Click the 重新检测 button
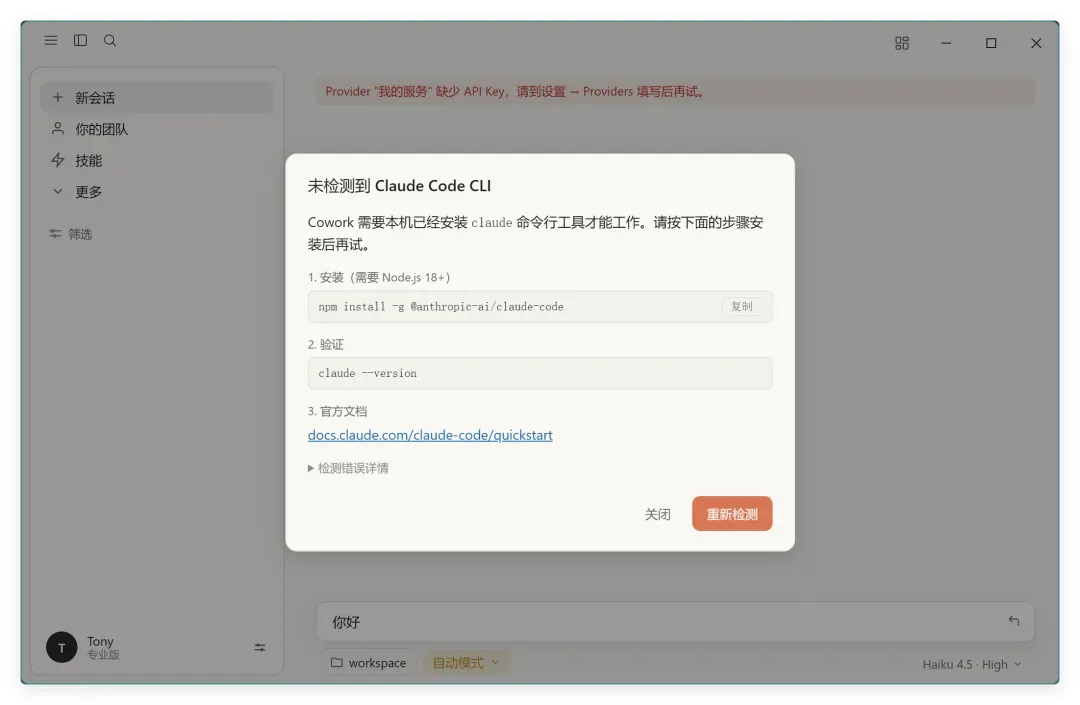The image size is (1080, 705). tap(732, 514)
